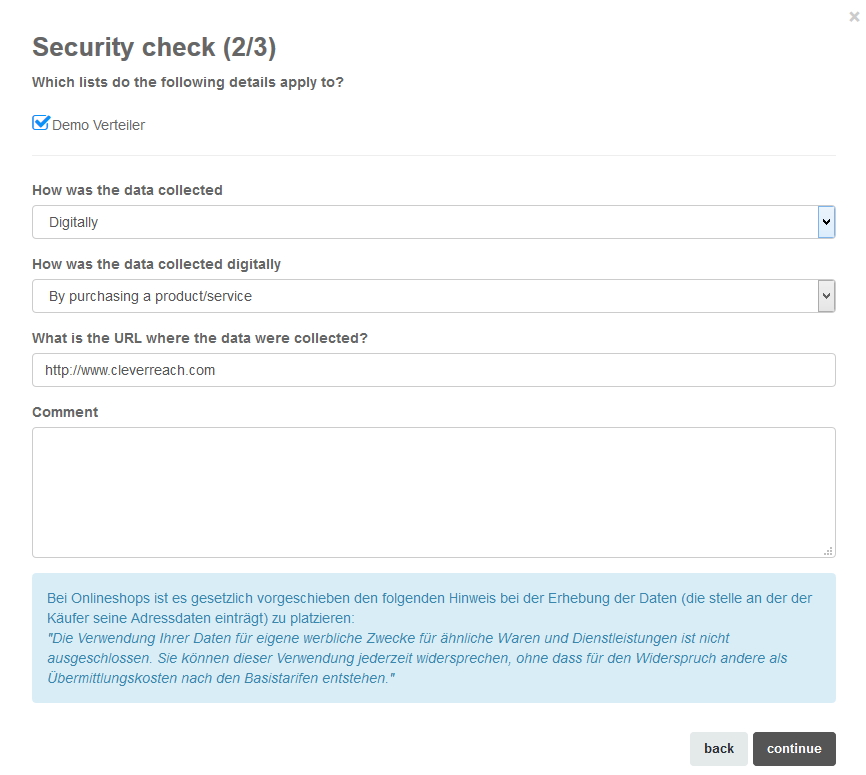Click the Comment field label
This screenshot has height=775, width=866.
pyautogui.click(x=65, y=412)
